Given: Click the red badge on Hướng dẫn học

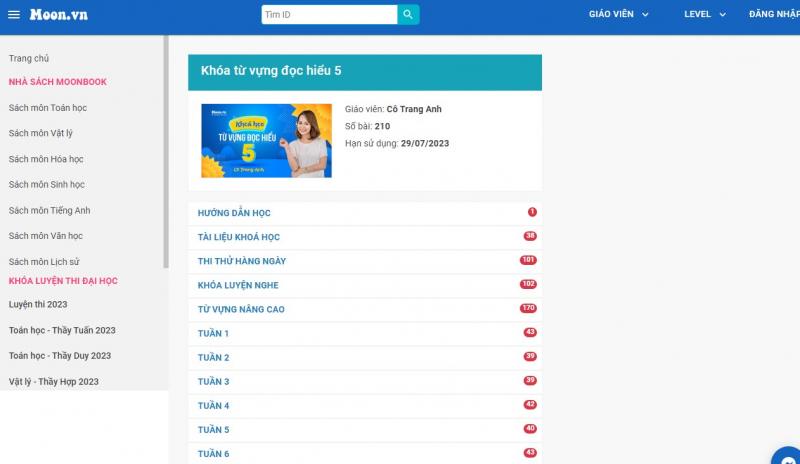Looking at the screenshot, I should (532, 212).
